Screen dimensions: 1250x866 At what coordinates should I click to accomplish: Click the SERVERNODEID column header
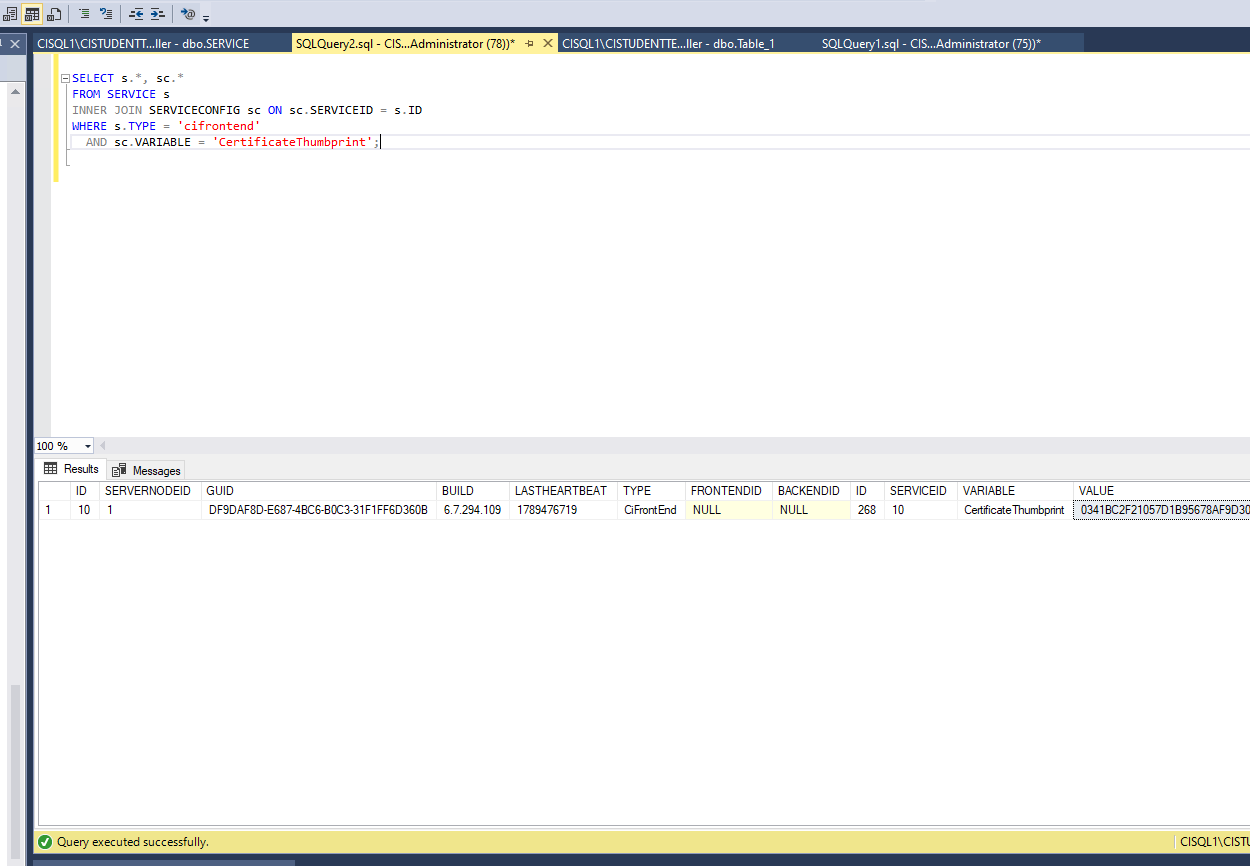coord(148,491)
